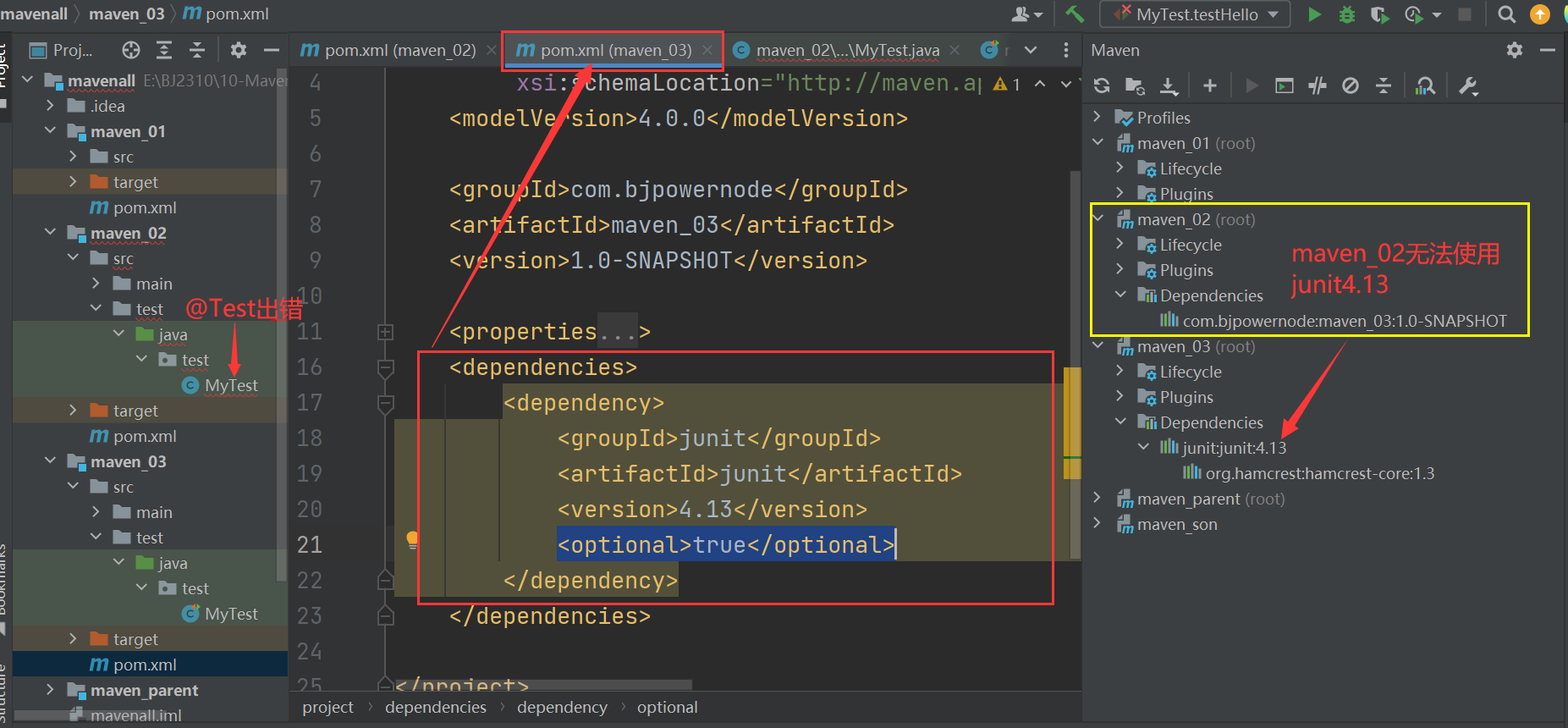1568x728 pixels.
Task: Click maven_03 in the navigation breadcrumb bar
Action: click(127, 14)
